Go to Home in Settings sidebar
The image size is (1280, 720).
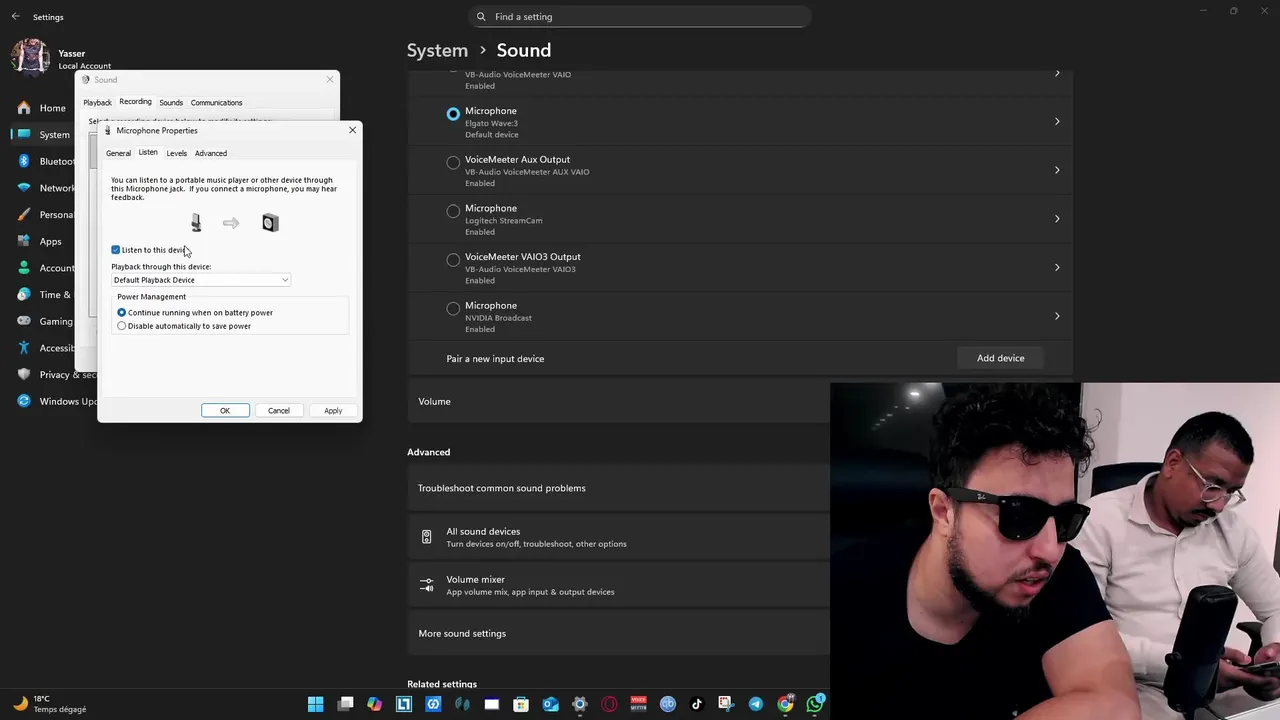click(x=50, y=108)
